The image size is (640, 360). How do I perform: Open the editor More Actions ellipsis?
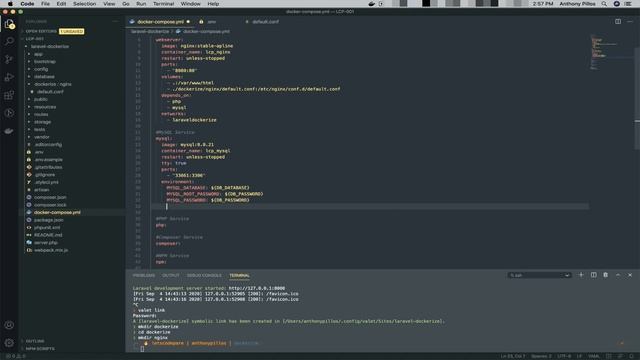[630, 22]
